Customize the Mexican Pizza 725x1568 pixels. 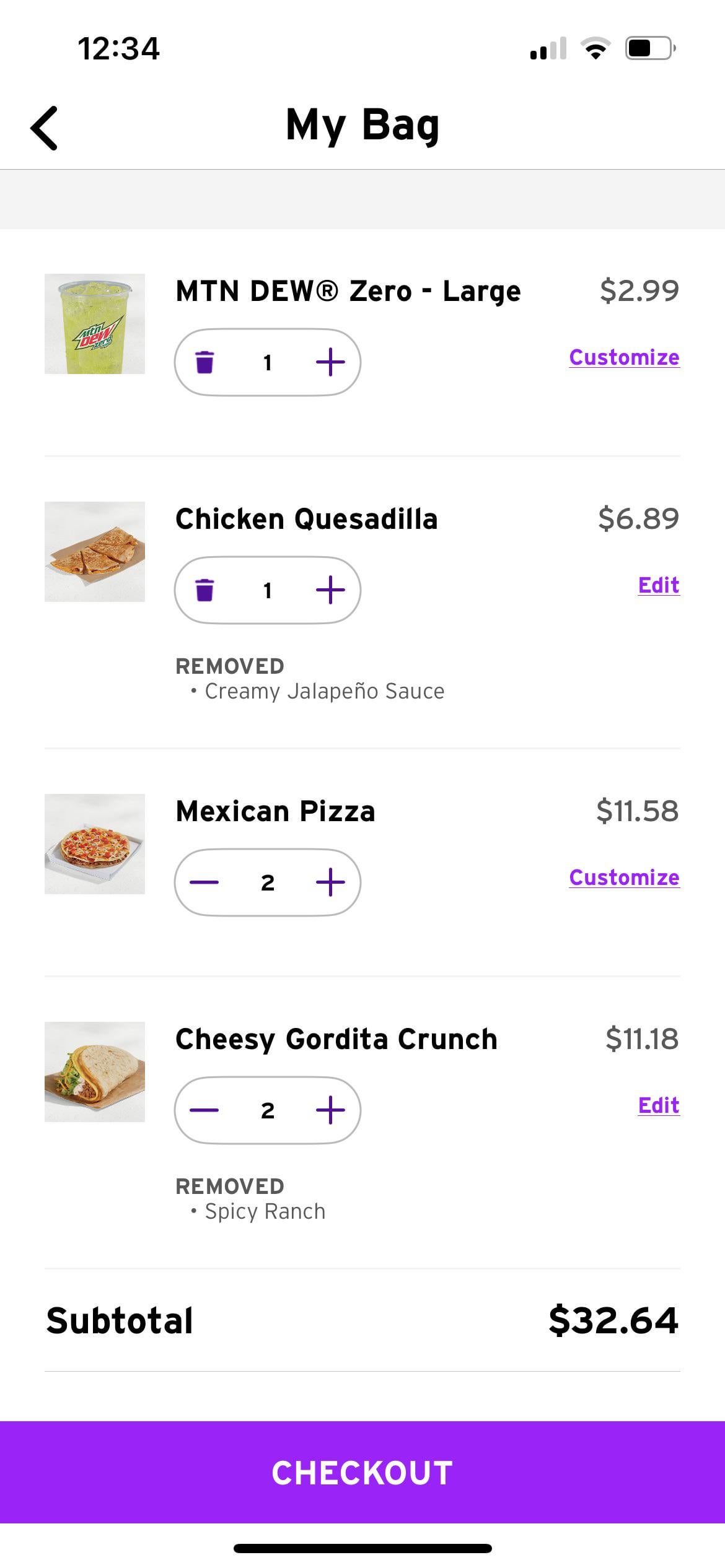click(624, 878)
